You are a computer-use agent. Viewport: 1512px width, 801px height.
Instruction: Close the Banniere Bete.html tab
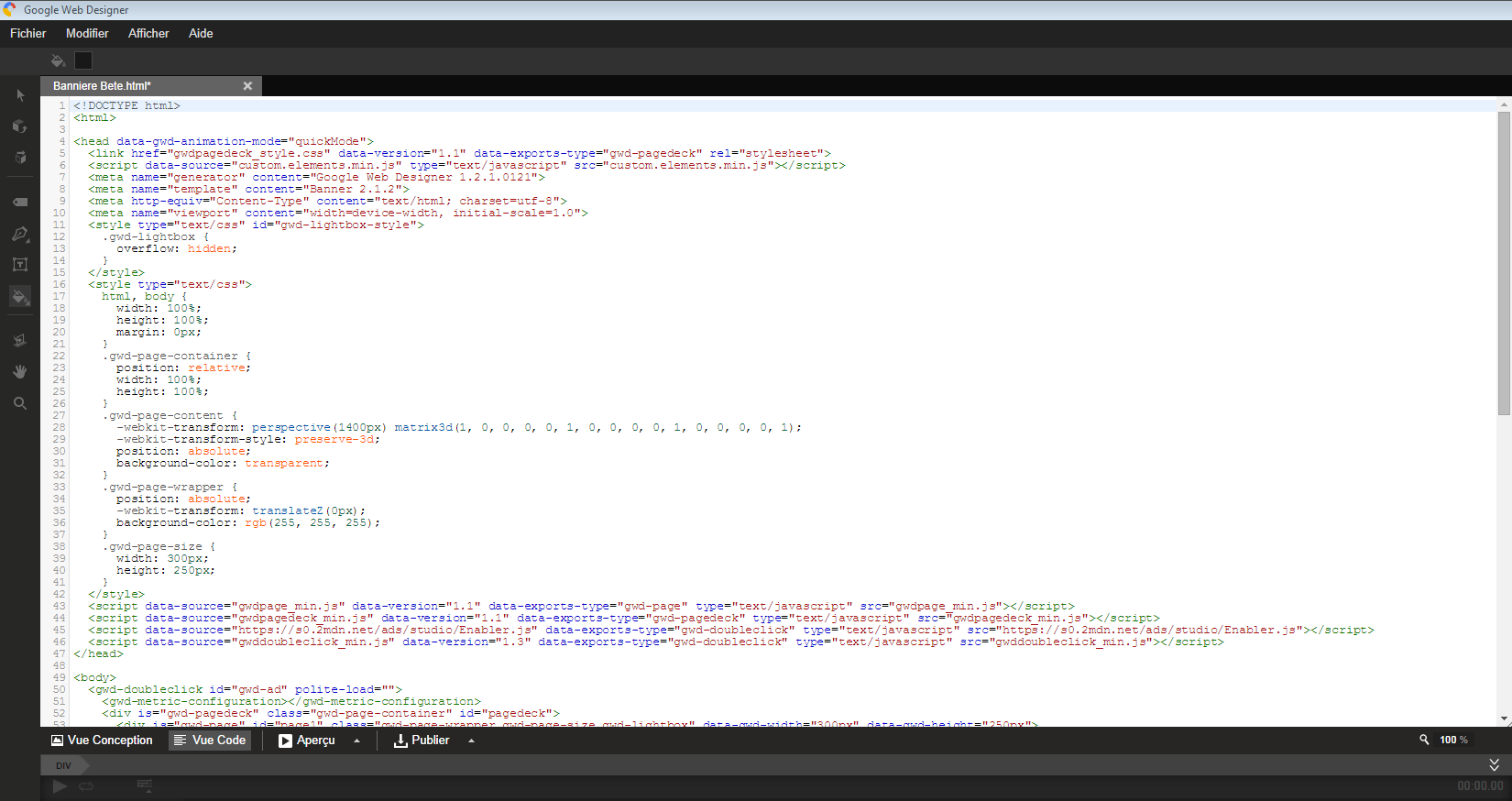247,86
